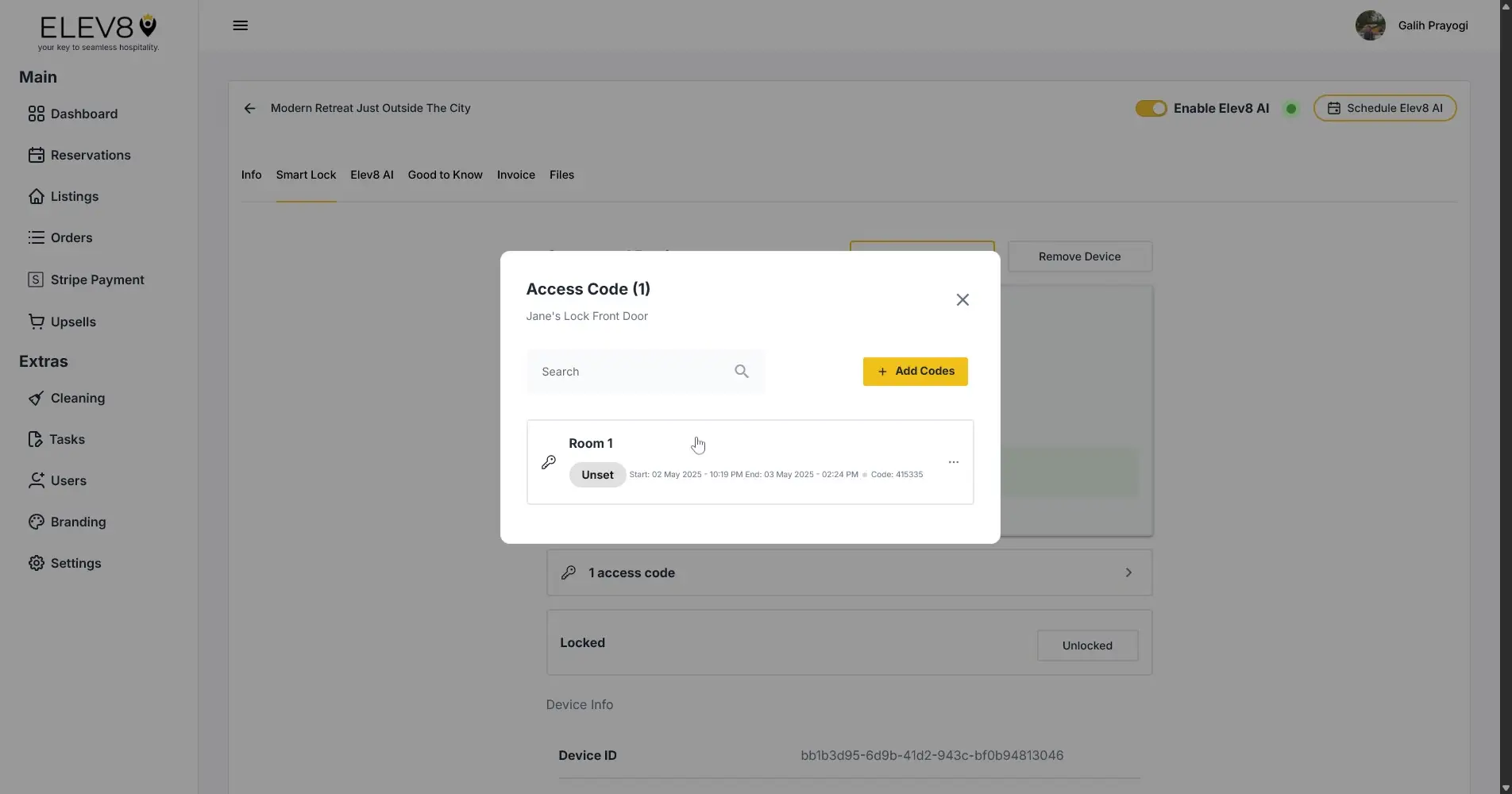Open the Cleaning section under Extras
The height and width of the screenshot is (794, 1512).
(77, 398)
